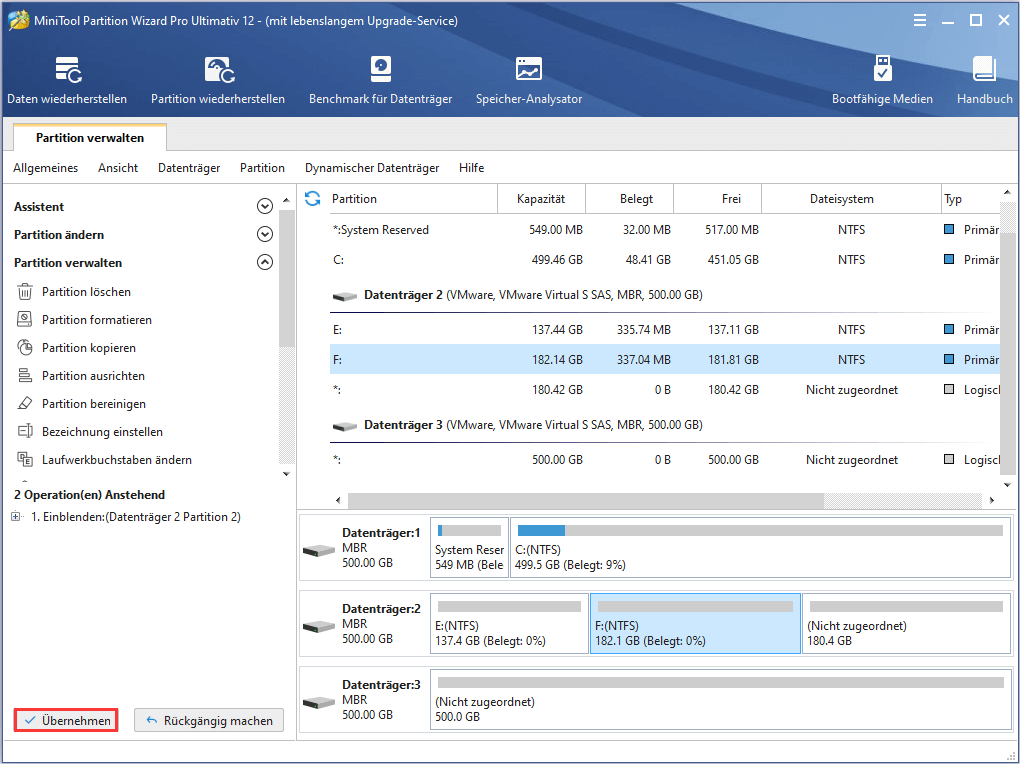The width and height of the screenshot is (1020, 764).
Task: Sort by Typ column header
Action: pyautogui.click(x=971, y=198)
